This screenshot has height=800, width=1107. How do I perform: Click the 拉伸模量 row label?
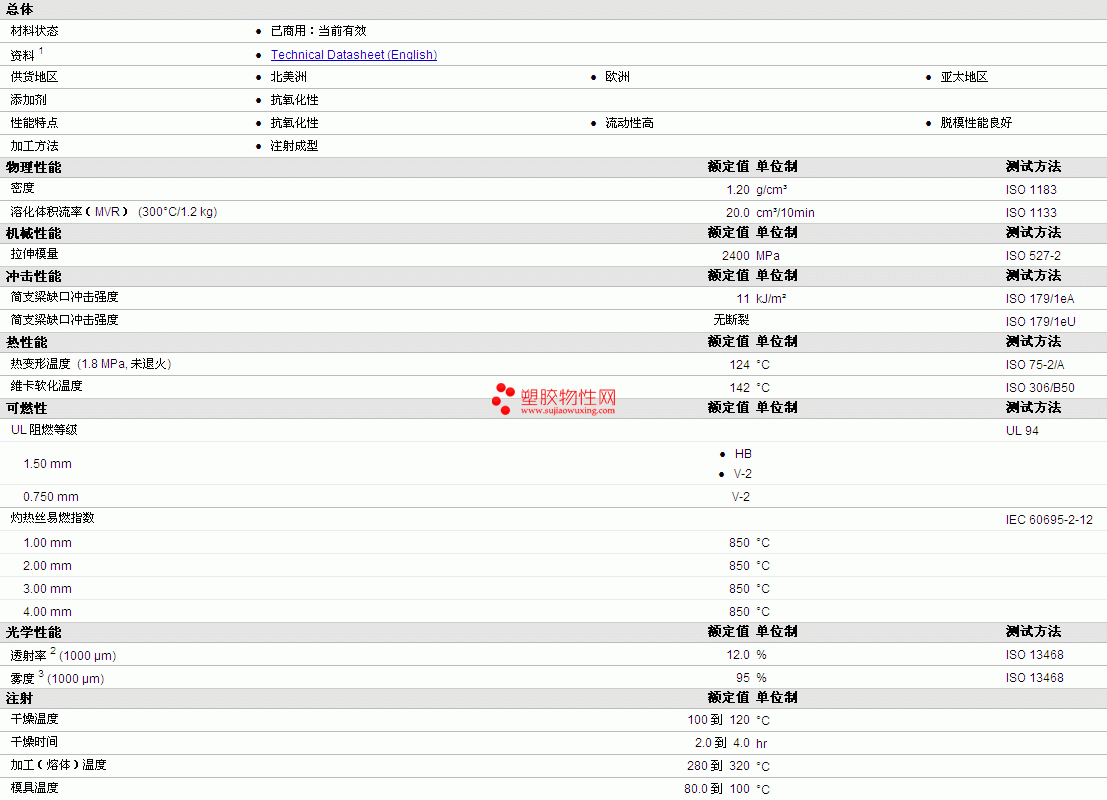35,254
